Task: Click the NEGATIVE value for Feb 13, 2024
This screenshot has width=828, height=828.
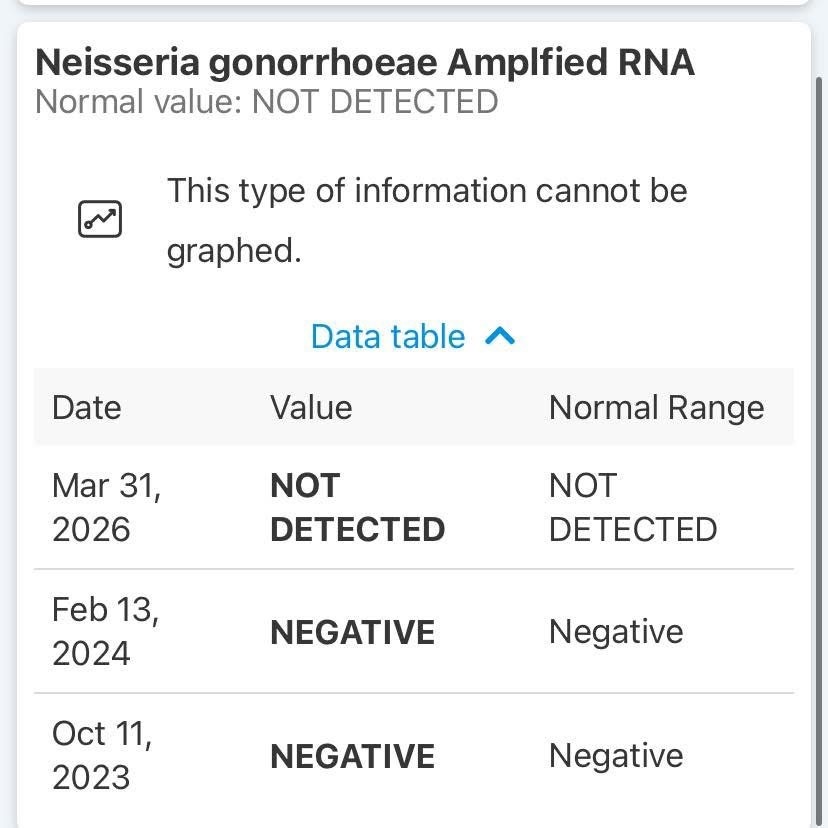Action: 352,632
